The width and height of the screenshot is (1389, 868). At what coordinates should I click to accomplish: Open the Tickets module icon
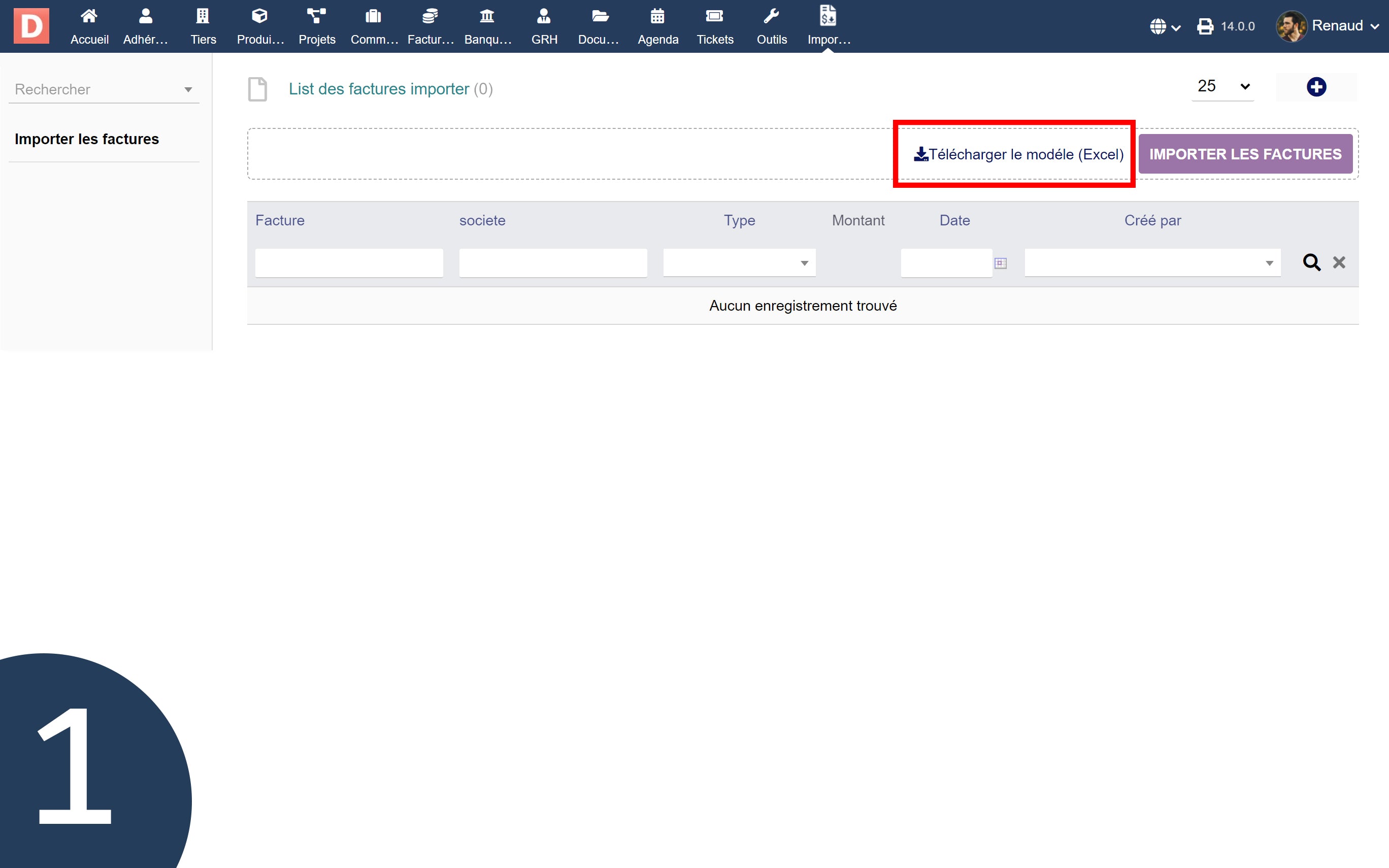tap(714, 17)
